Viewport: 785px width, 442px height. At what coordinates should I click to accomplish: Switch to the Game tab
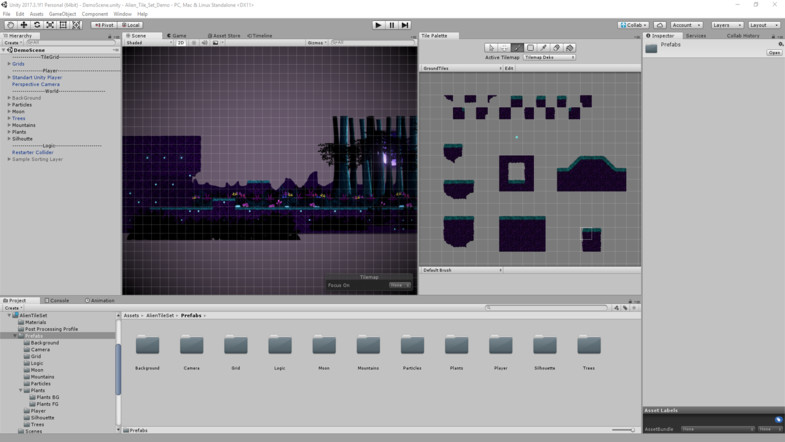(177, 36)
